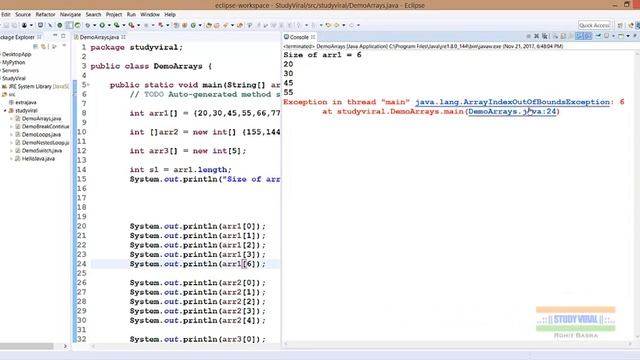Select DesktopApp project

pyautogui.click(x=16, y=54)
